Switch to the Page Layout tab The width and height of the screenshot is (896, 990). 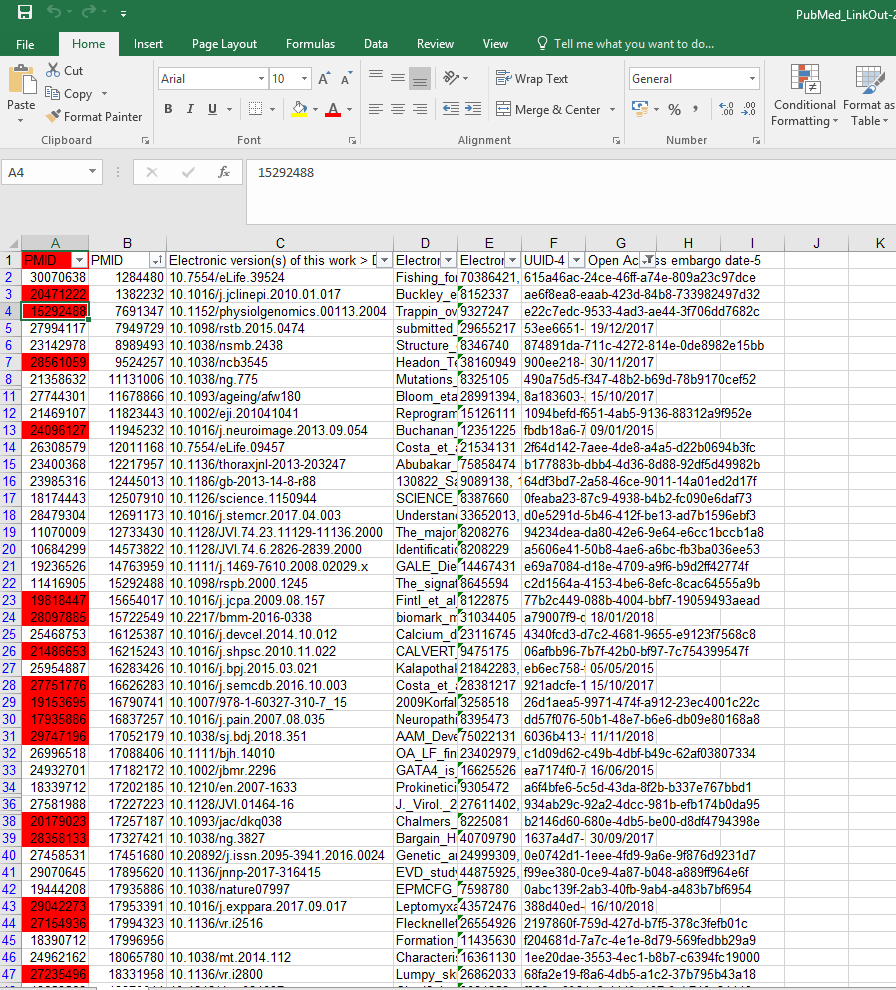(224, 44)
